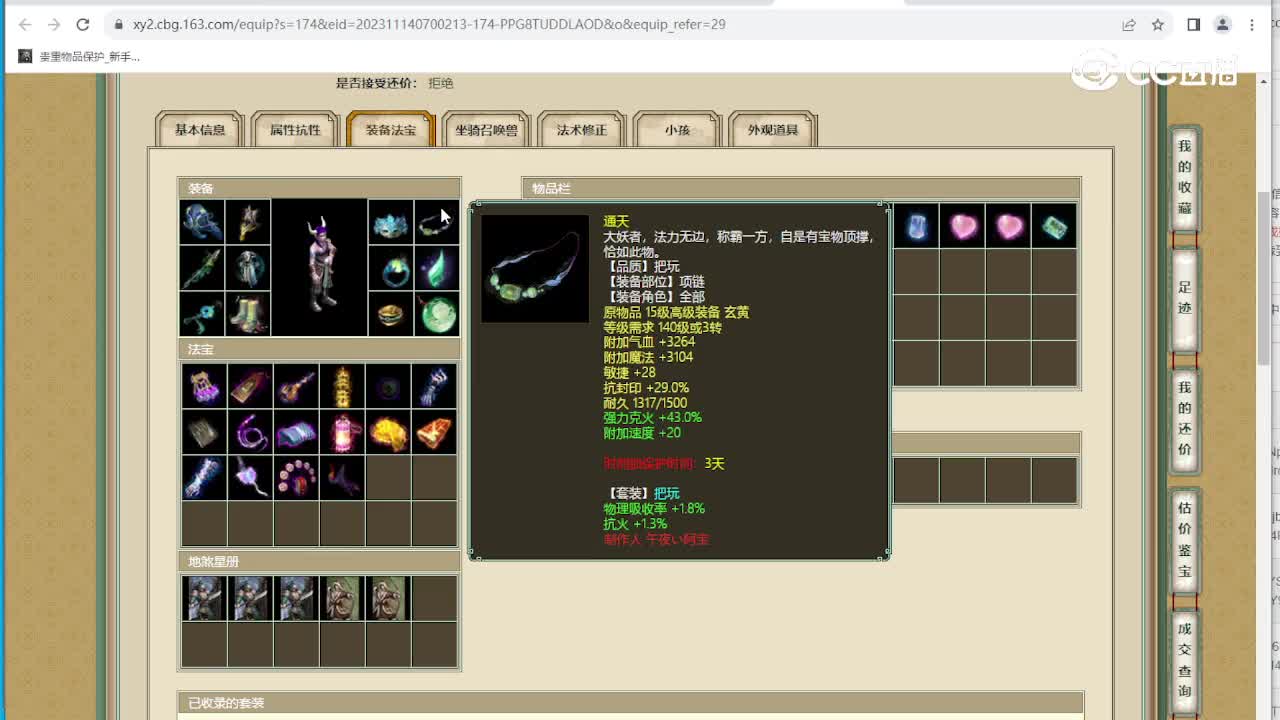Go back with the browser back arrow

point(24,24)
